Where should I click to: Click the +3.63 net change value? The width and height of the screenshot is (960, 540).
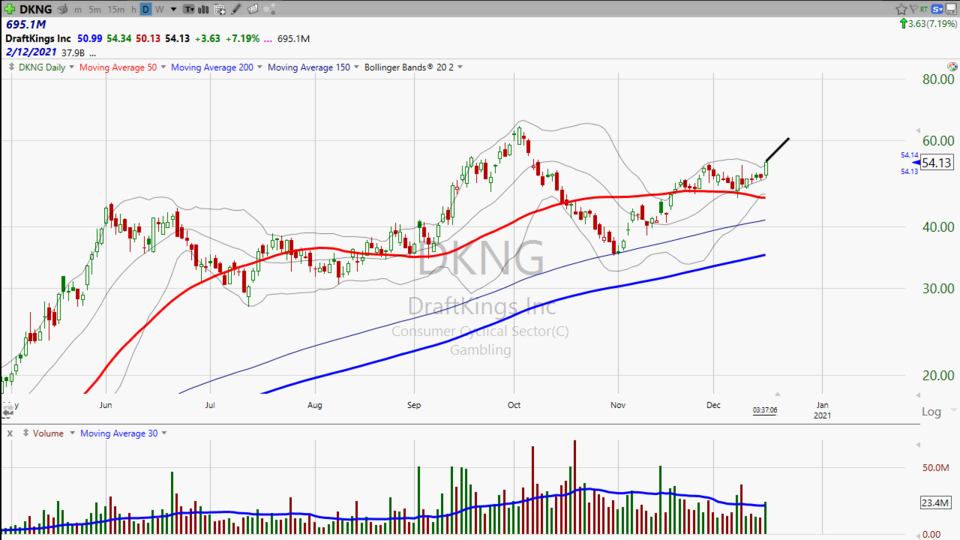click(208, 39)
